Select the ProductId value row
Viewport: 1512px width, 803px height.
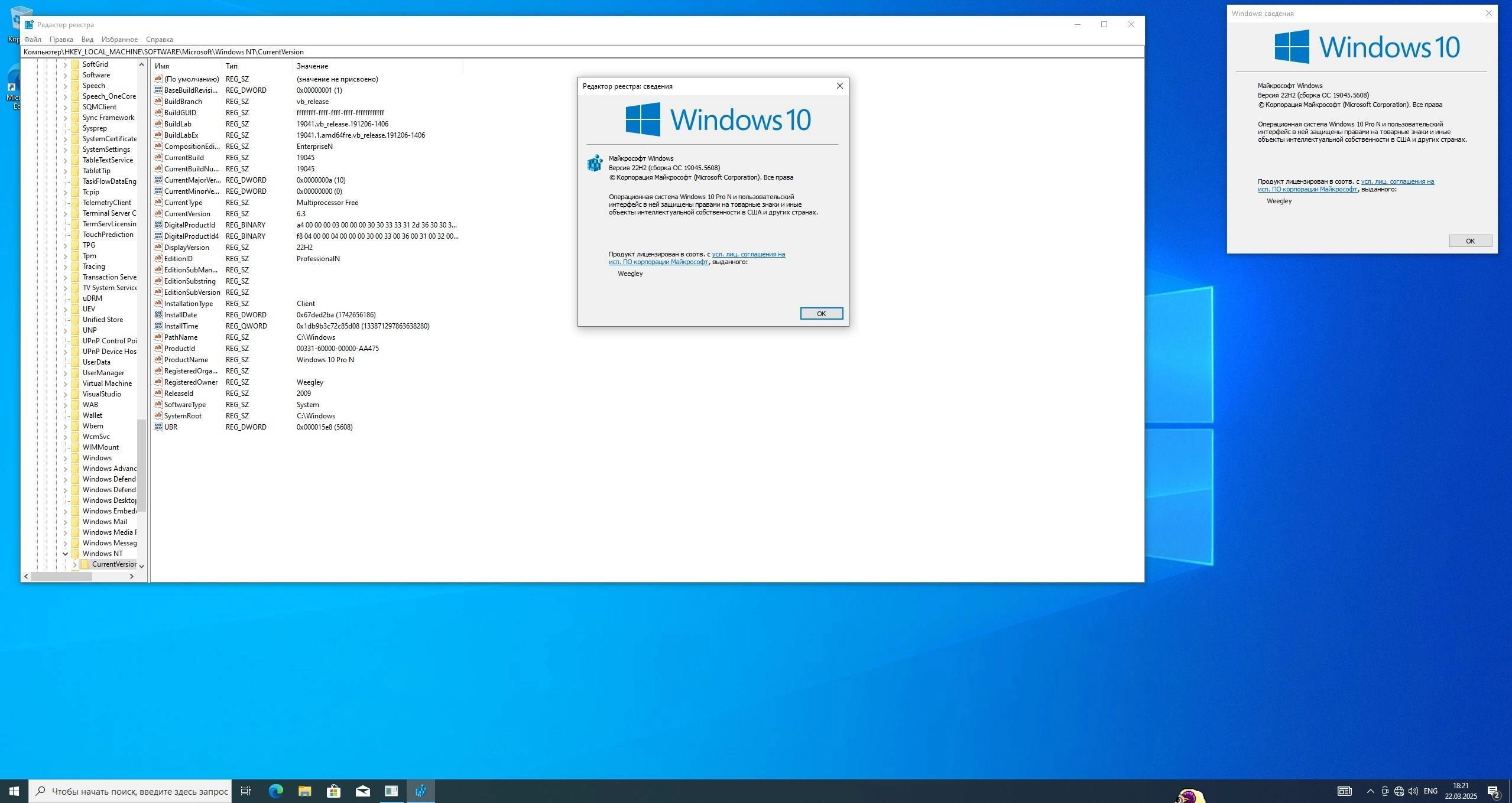click(x=306, y=348)
